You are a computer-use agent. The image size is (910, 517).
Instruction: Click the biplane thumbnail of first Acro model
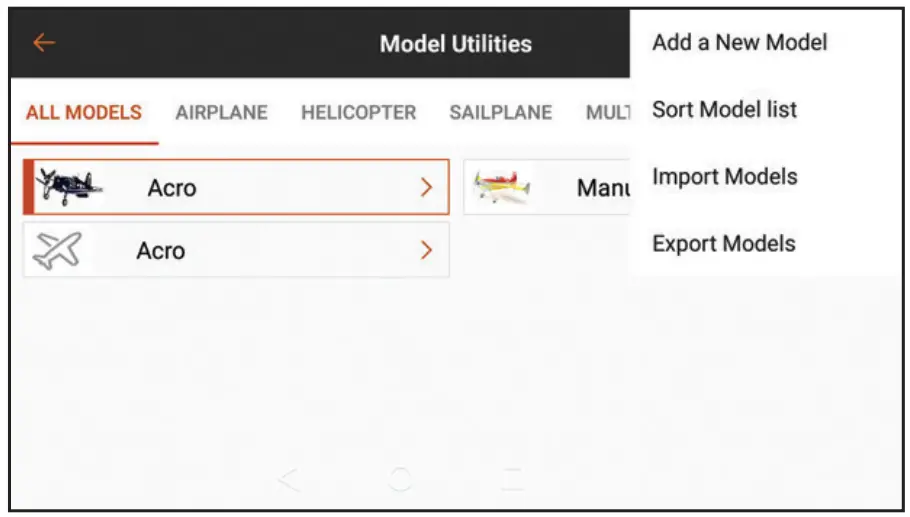coord(68,186)
